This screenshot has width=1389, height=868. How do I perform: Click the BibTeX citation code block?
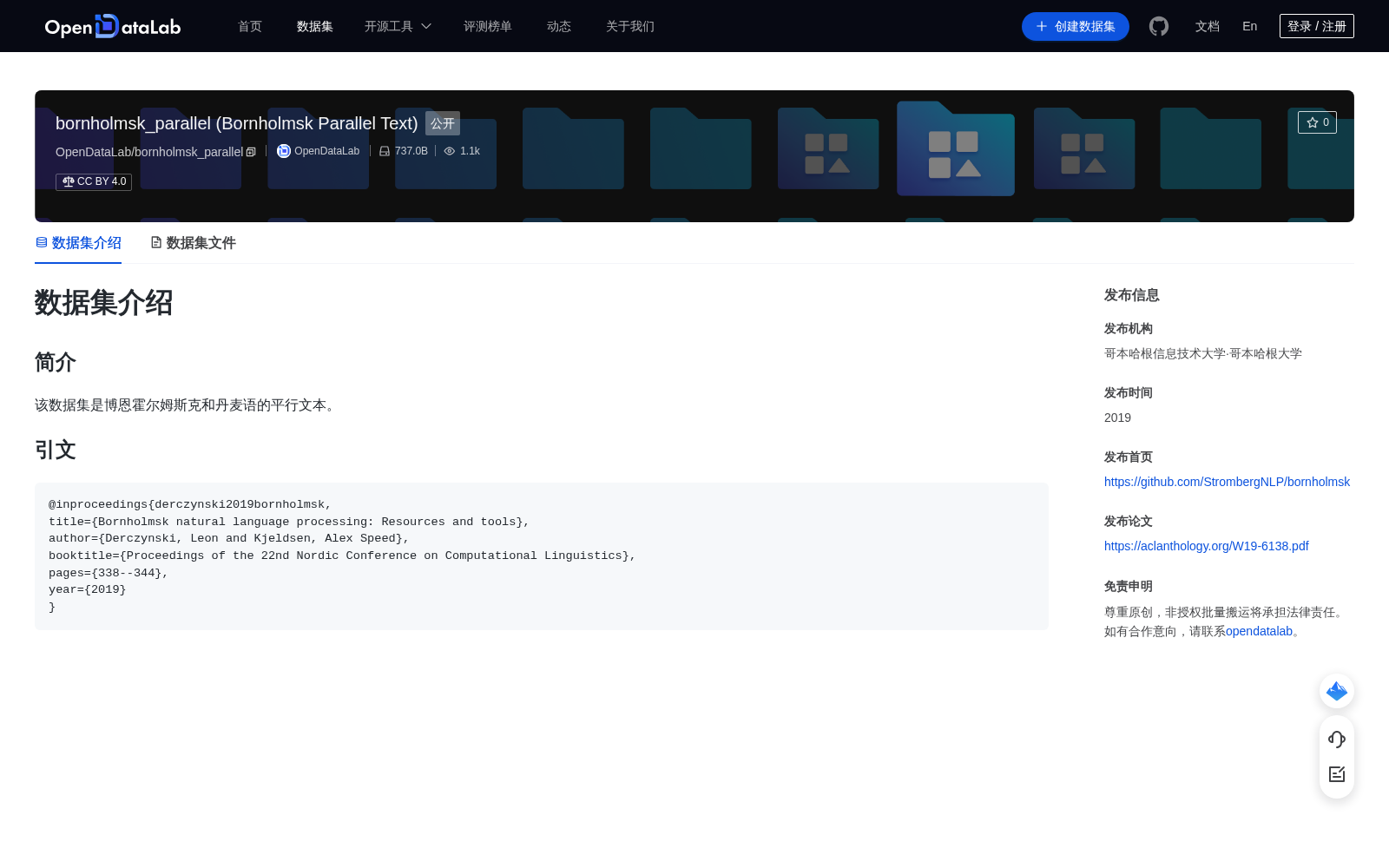(542, 556)
